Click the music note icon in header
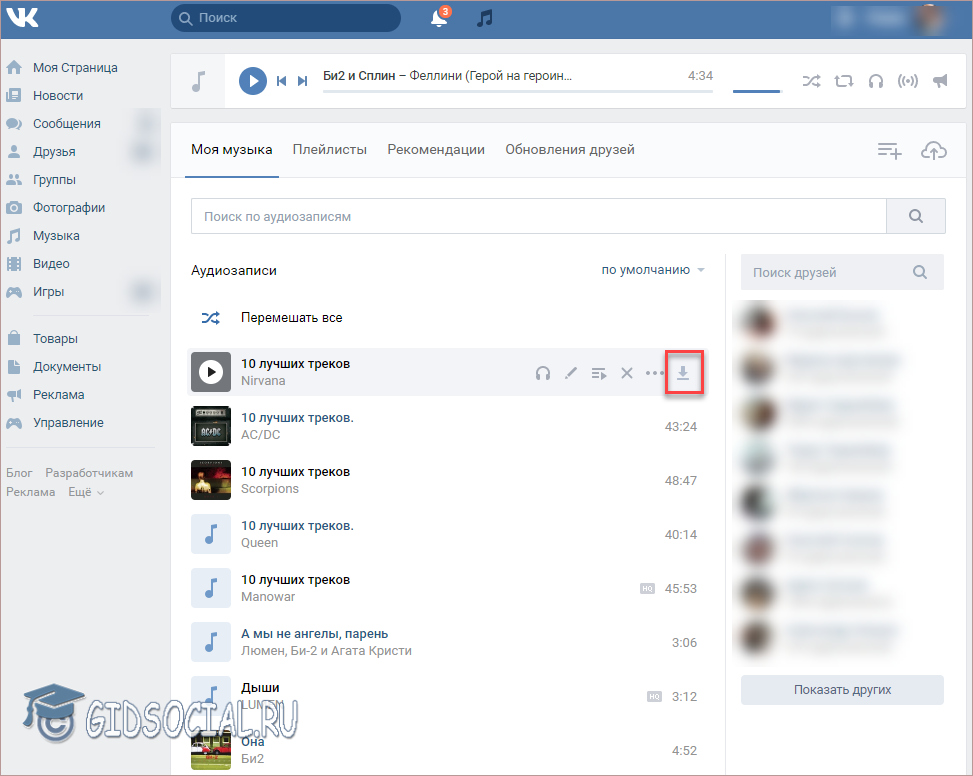 click(x=485, y=19)
